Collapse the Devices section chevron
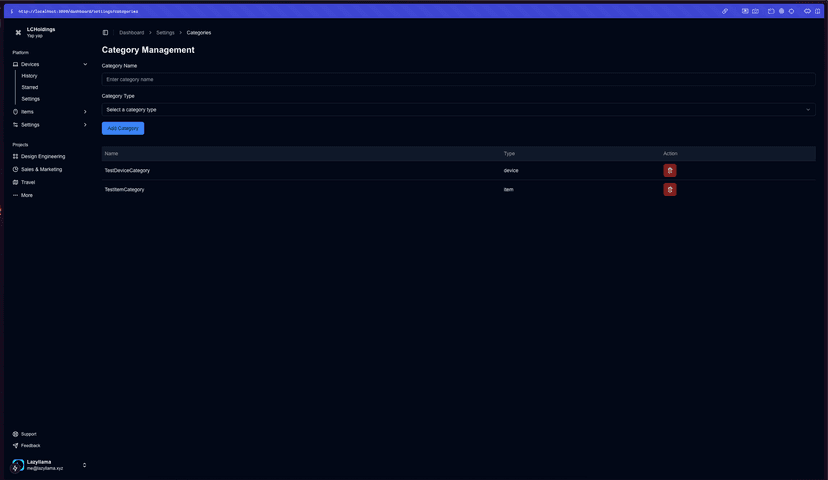Screen dimensions: 828x480 (x=85, y=64)
